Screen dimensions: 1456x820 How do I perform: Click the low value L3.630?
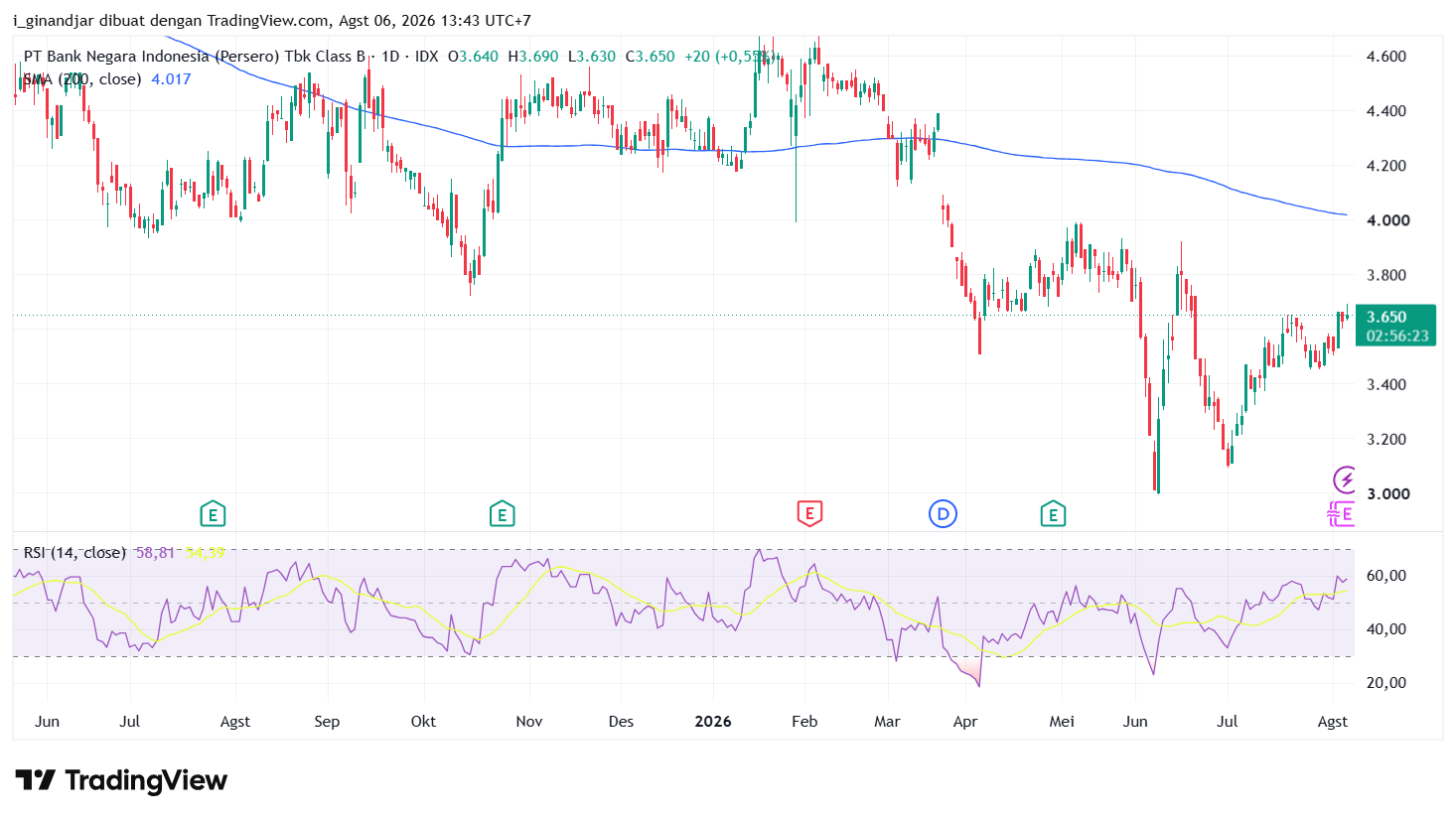[592, 57]
